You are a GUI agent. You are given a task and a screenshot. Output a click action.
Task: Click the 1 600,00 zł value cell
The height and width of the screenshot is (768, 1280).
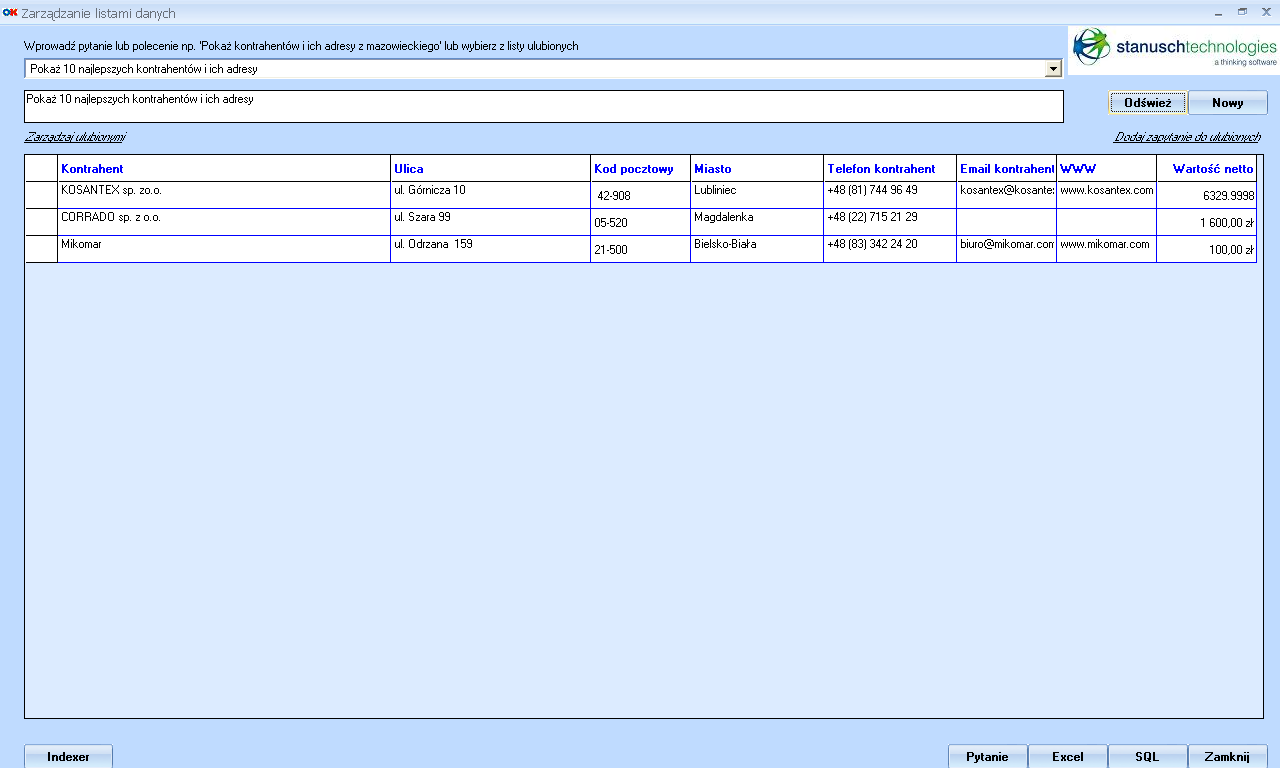(1207, 222)
